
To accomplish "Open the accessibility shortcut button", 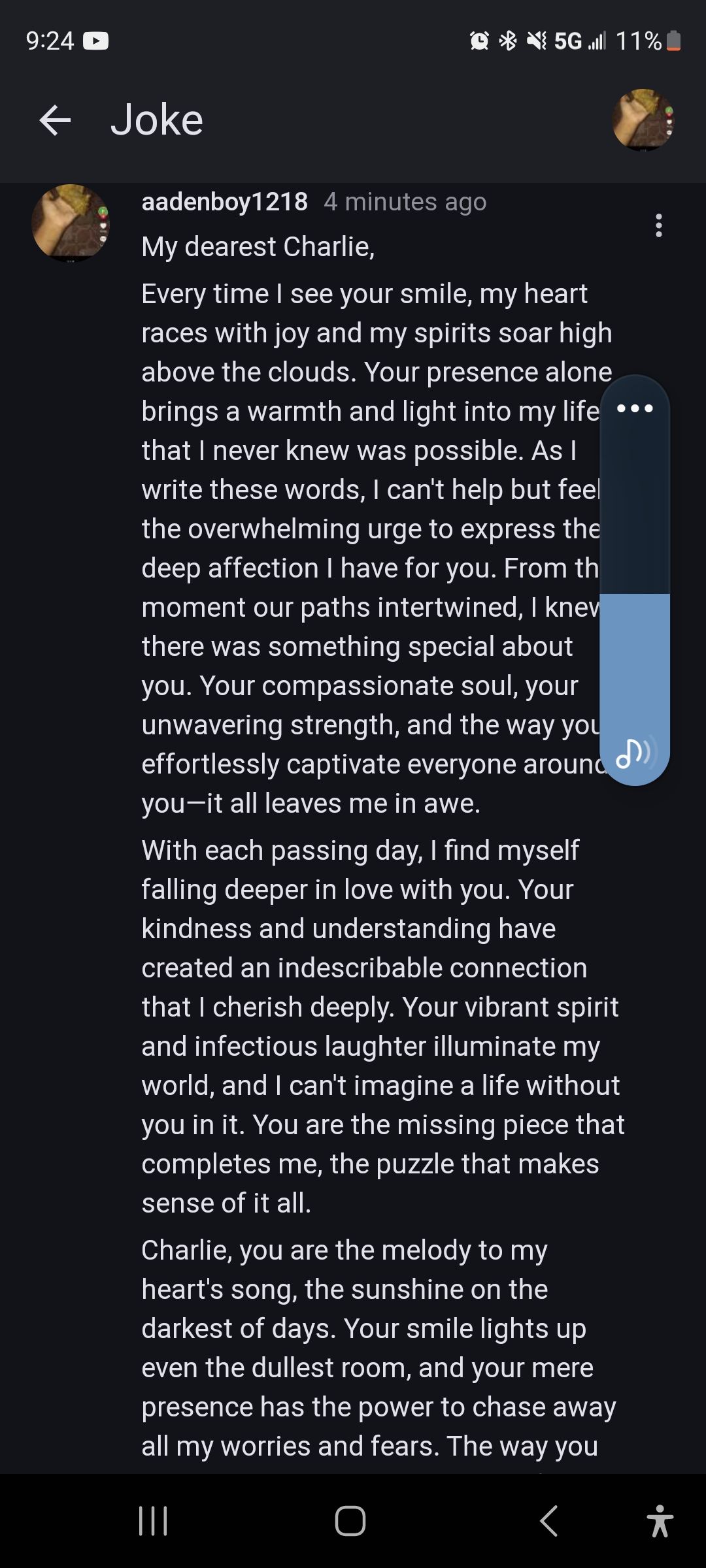I will click(660, 1520).
